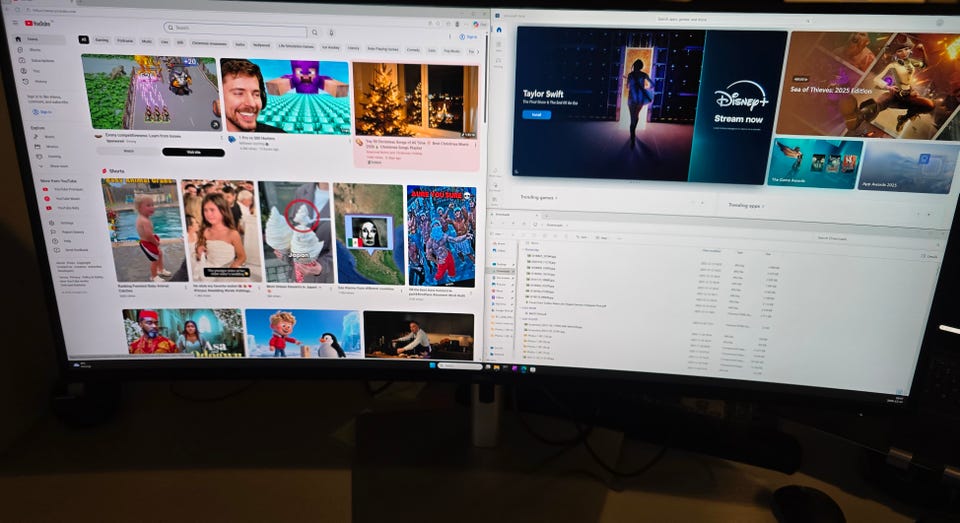This screenshot has height=523, width=960.
Task: Click Watch button on sponsored ad
Action: tap(129, 150)
